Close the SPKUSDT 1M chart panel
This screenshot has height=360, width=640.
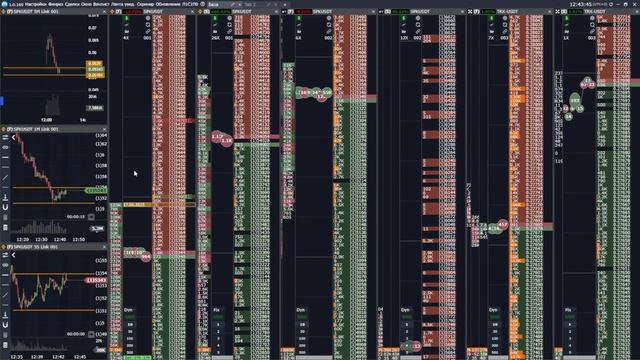point(104,129)
